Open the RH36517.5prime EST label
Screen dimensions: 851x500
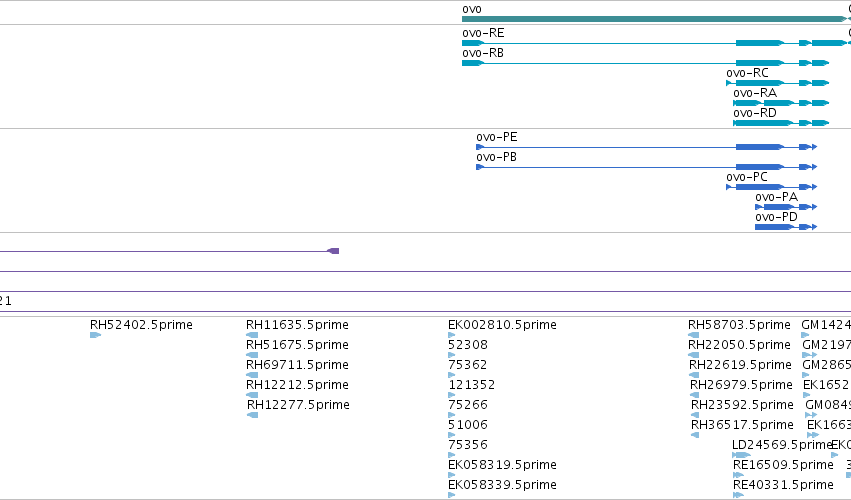tap(742, 425)
